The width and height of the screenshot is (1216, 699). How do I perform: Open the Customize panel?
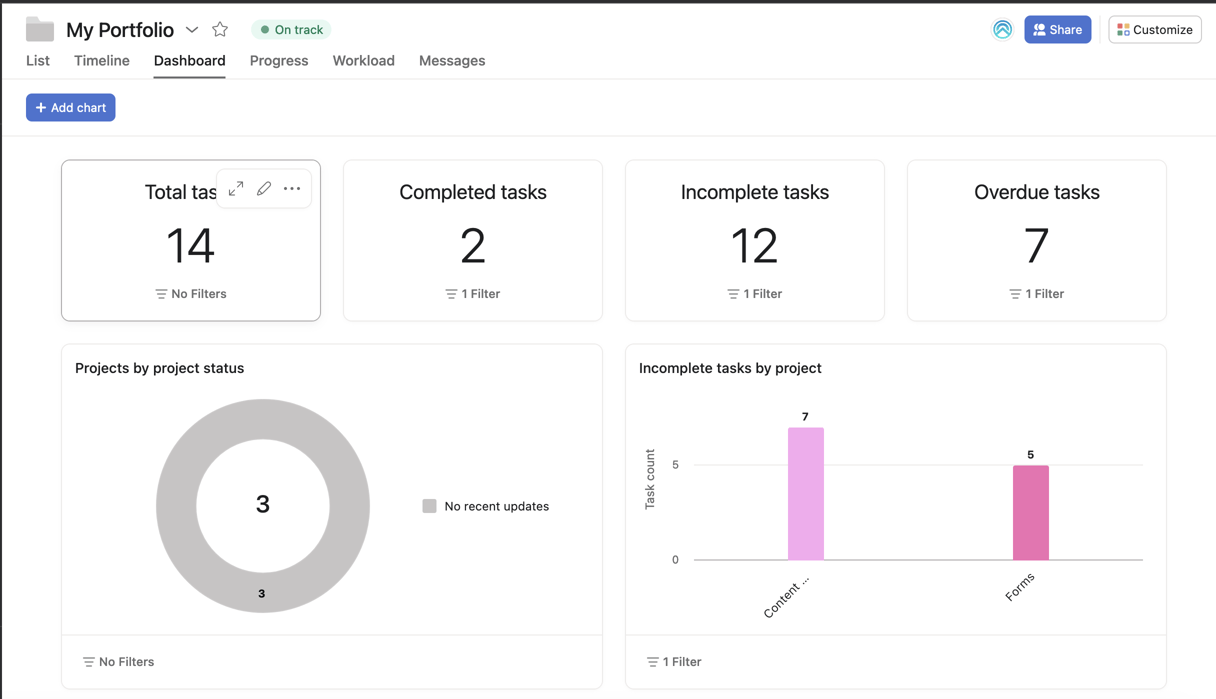pyautogui.click(x=1154, y=29)
